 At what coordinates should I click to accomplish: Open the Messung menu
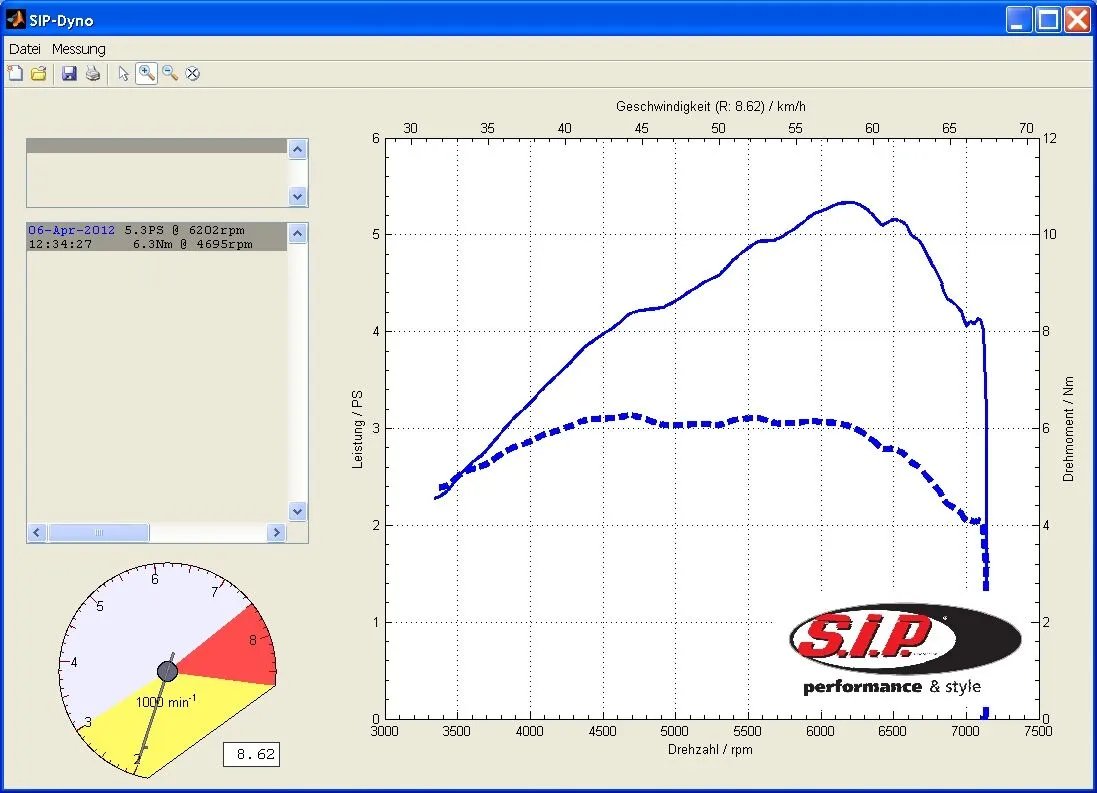78,49
